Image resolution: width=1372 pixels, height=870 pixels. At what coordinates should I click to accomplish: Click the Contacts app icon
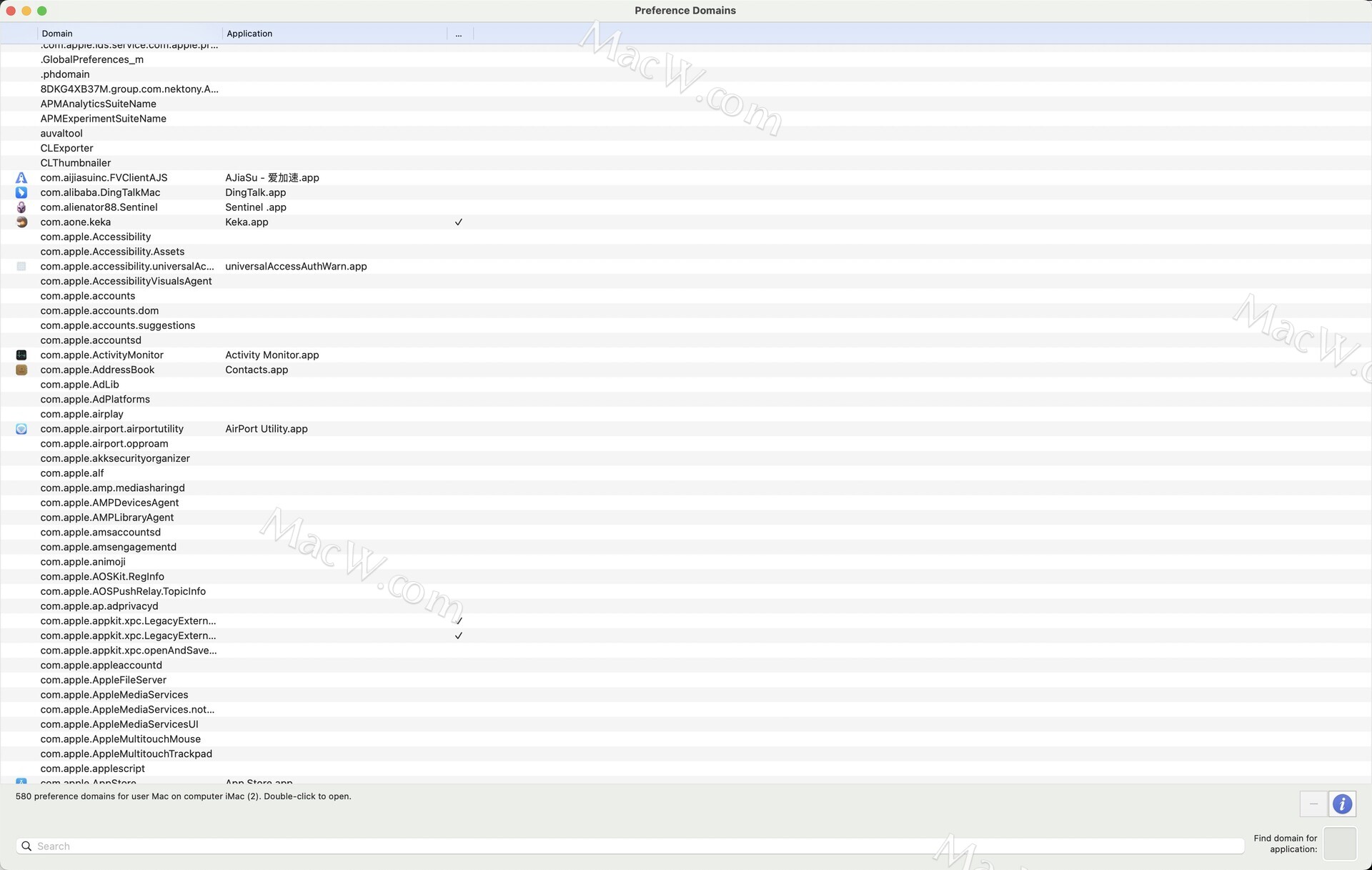[21, 370]
